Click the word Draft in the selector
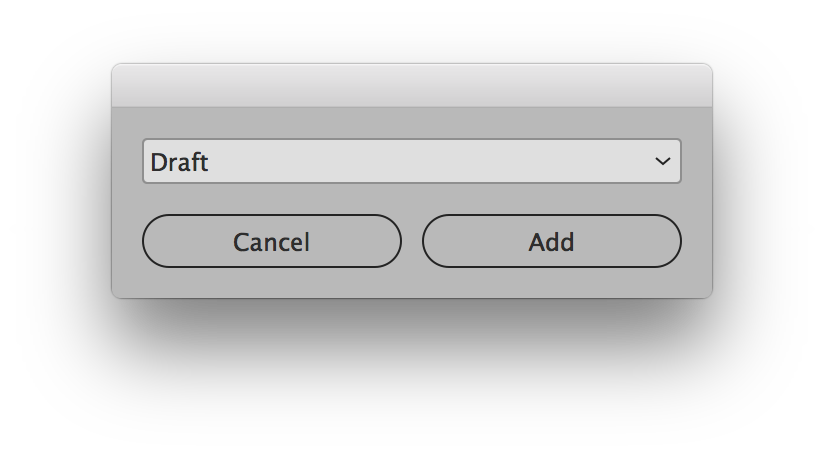 click(179, 162)
